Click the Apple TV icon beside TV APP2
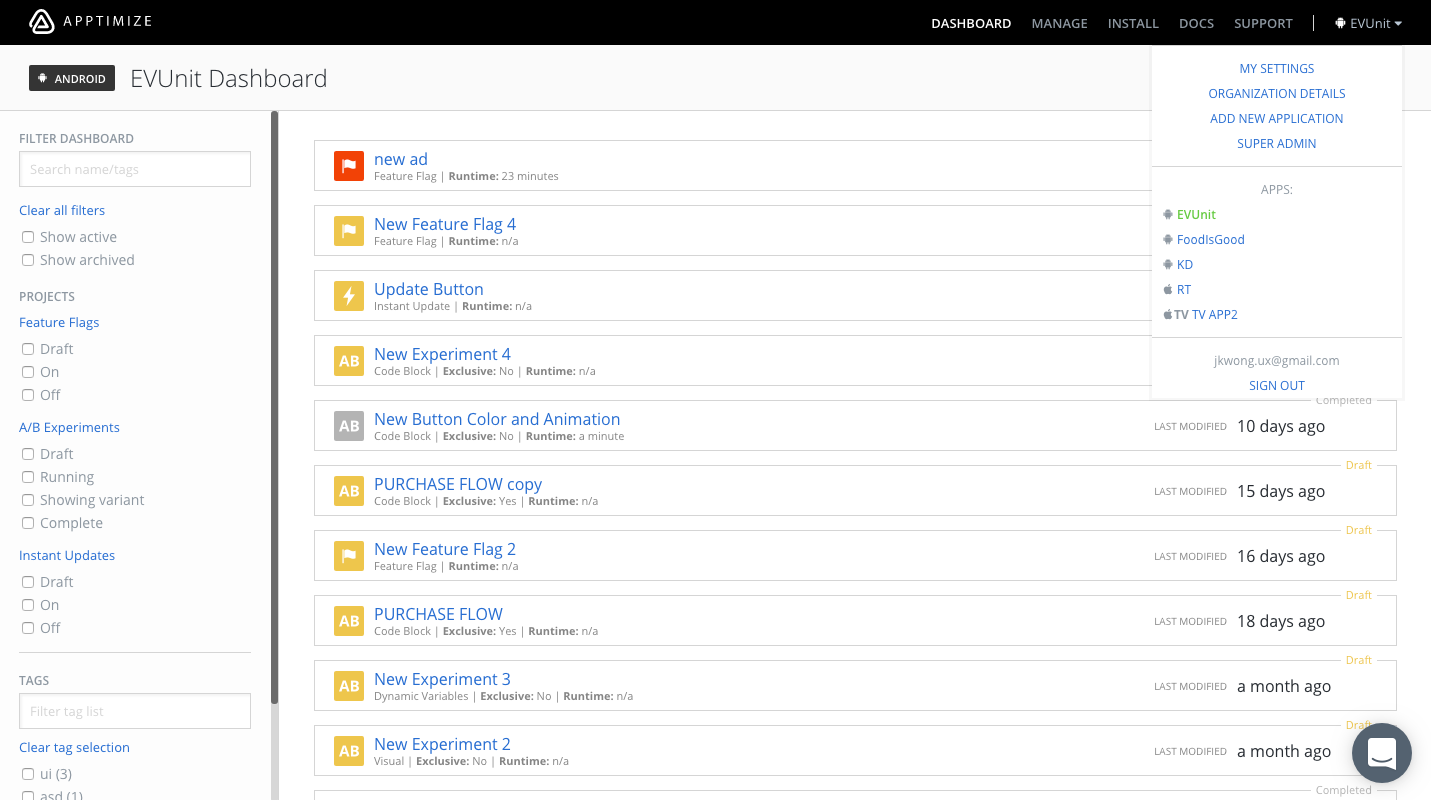Image resolution: width=1431 pixels, height=800 pixels. (x=1175, y=314)
